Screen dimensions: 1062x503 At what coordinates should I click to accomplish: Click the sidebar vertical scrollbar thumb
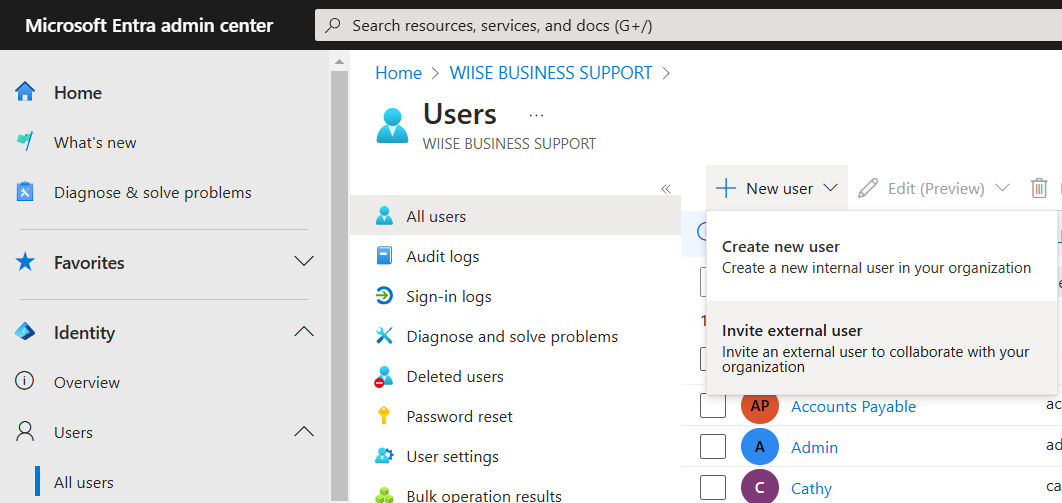(x=339, y=284)
